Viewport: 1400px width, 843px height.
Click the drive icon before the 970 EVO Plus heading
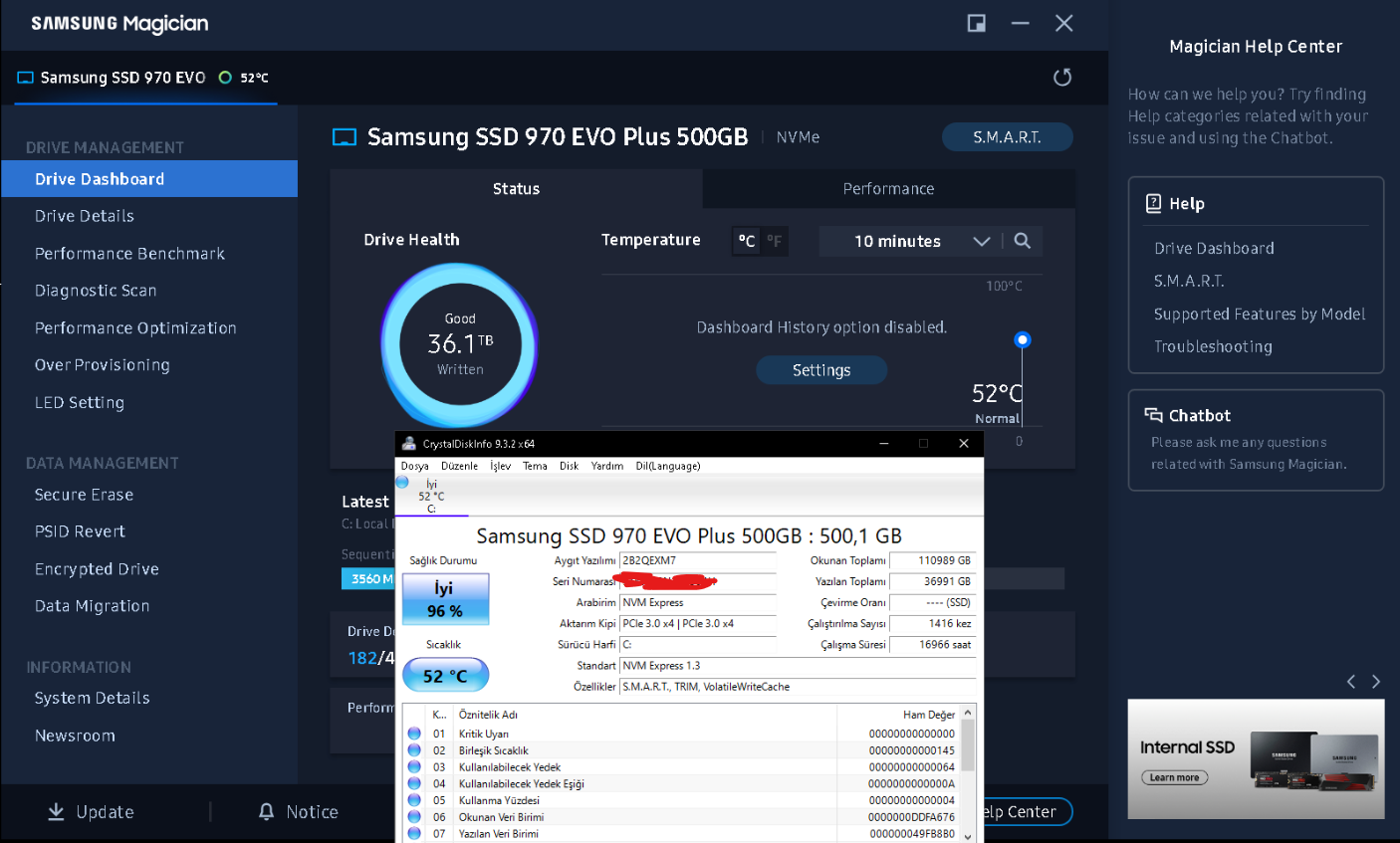344,137
